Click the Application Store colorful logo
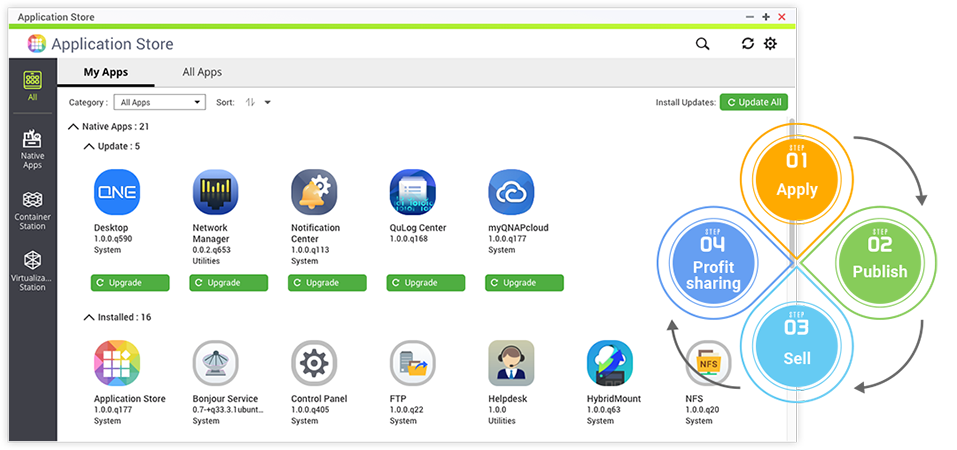957x450 pixels. (37, 43)
